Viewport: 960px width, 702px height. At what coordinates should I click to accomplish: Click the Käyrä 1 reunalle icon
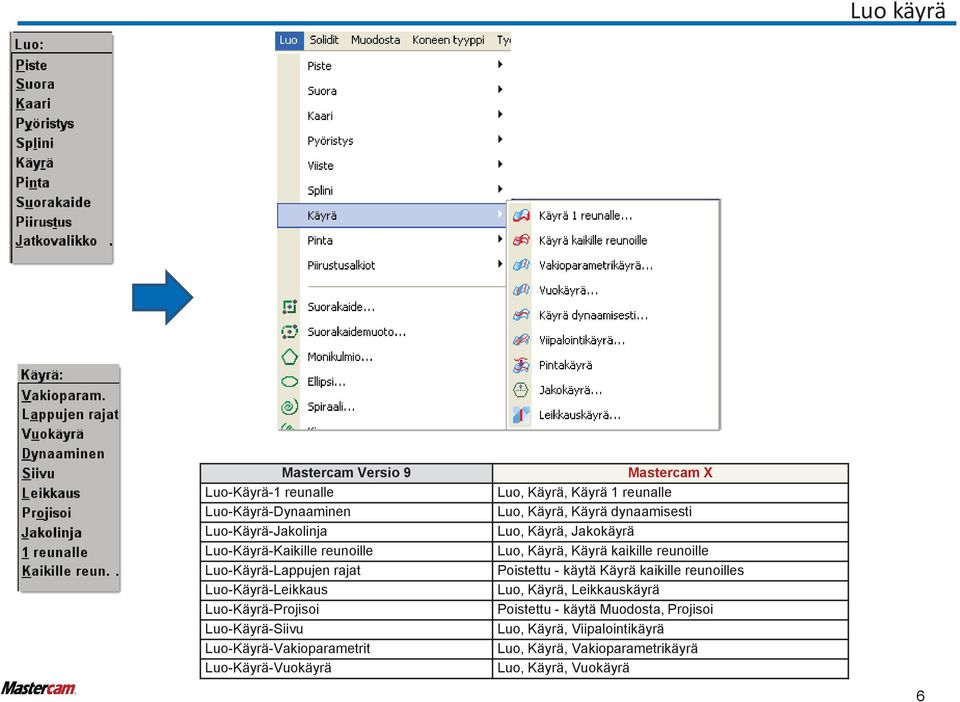tap(521, 215)
